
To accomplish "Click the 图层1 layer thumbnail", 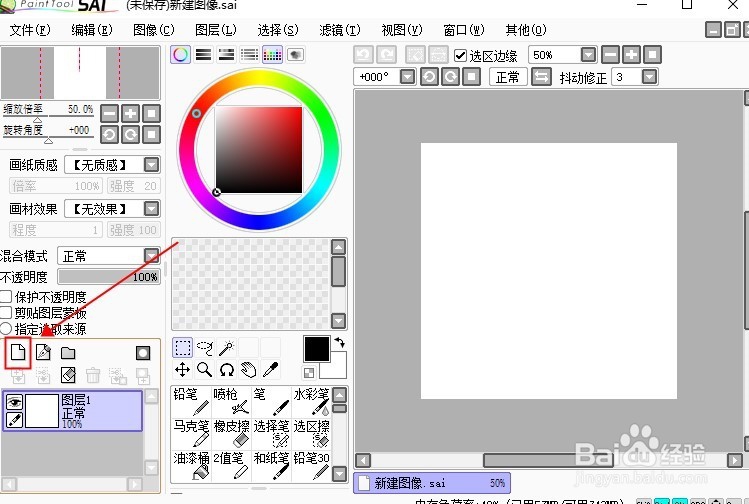I will [x=42, y=411].
